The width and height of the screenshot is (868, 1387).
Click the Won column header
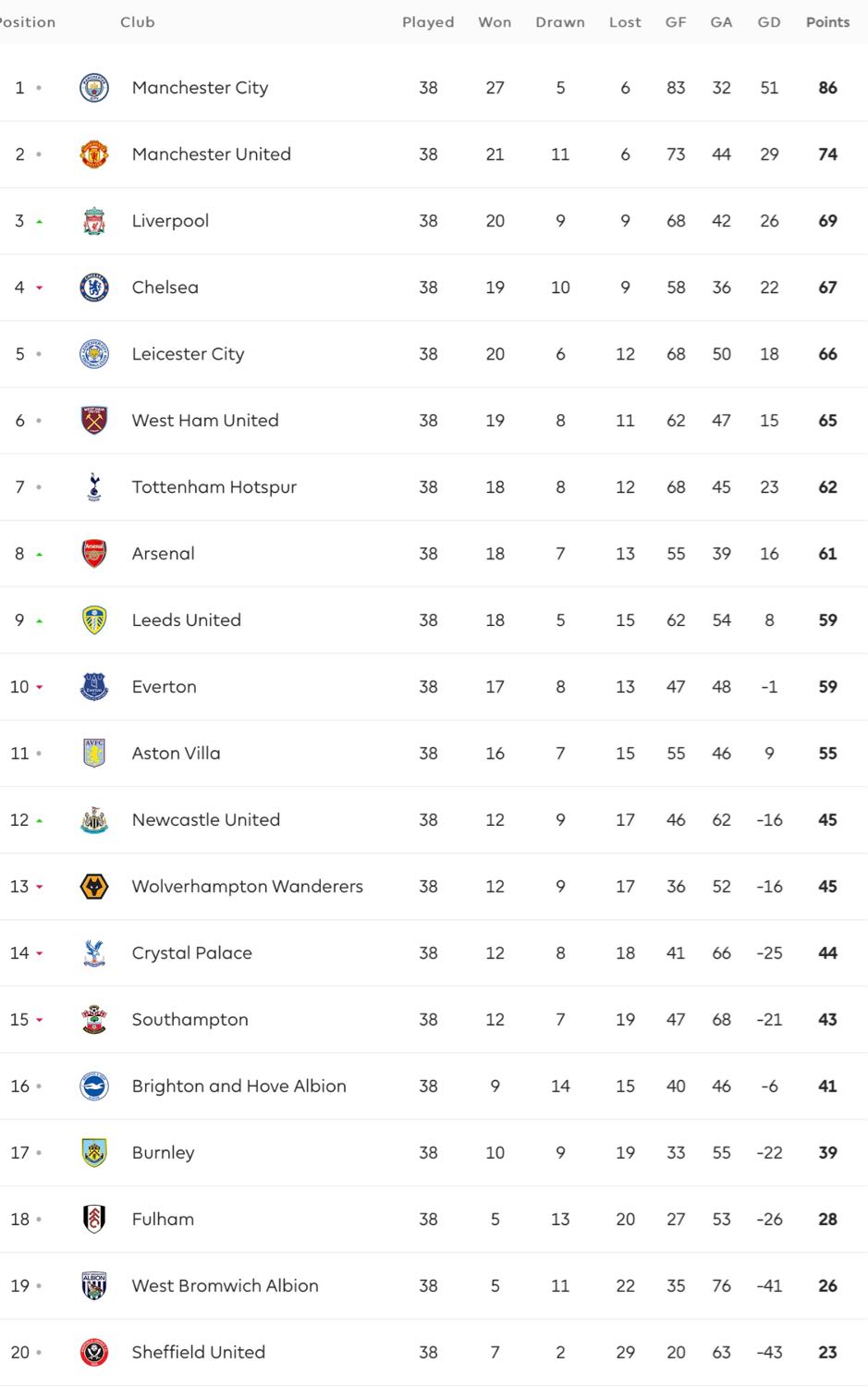point(495,22)
